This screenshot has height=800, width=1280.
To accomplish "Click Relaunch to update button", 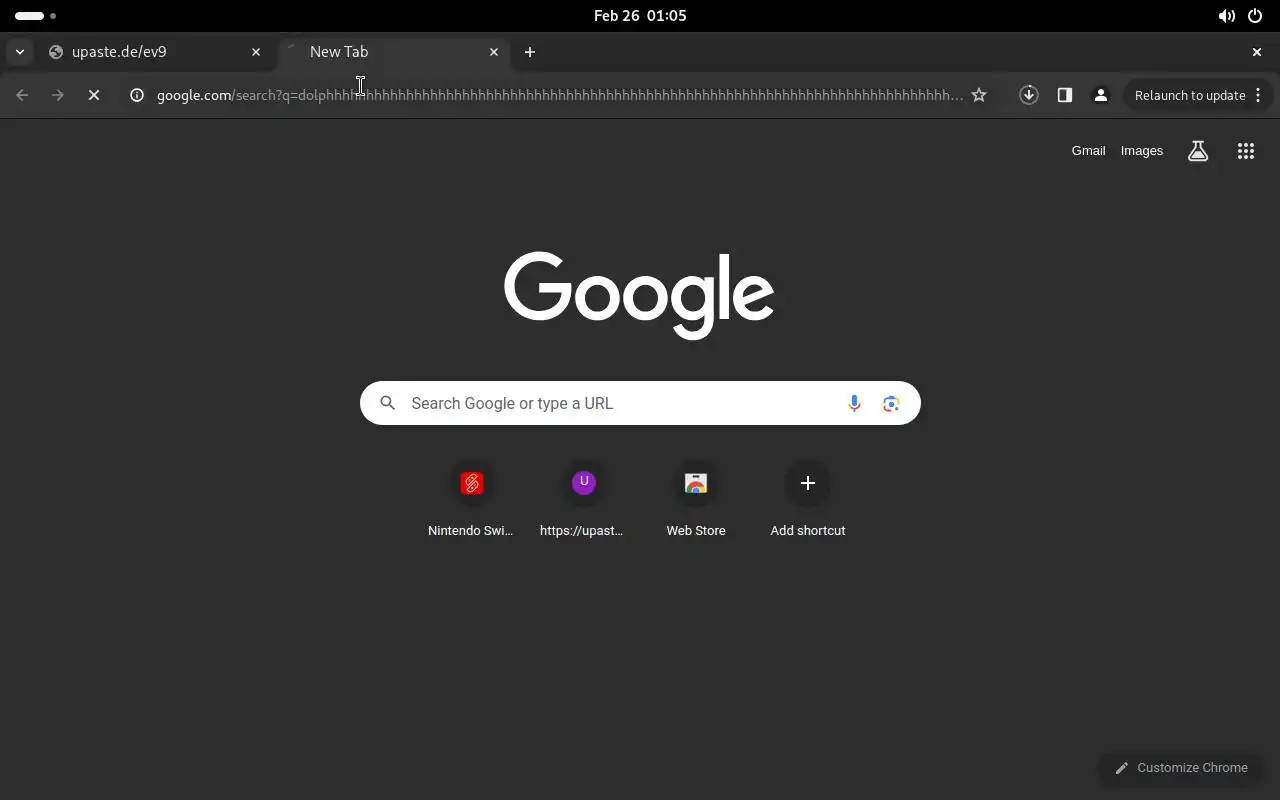I will (1190, 95).
